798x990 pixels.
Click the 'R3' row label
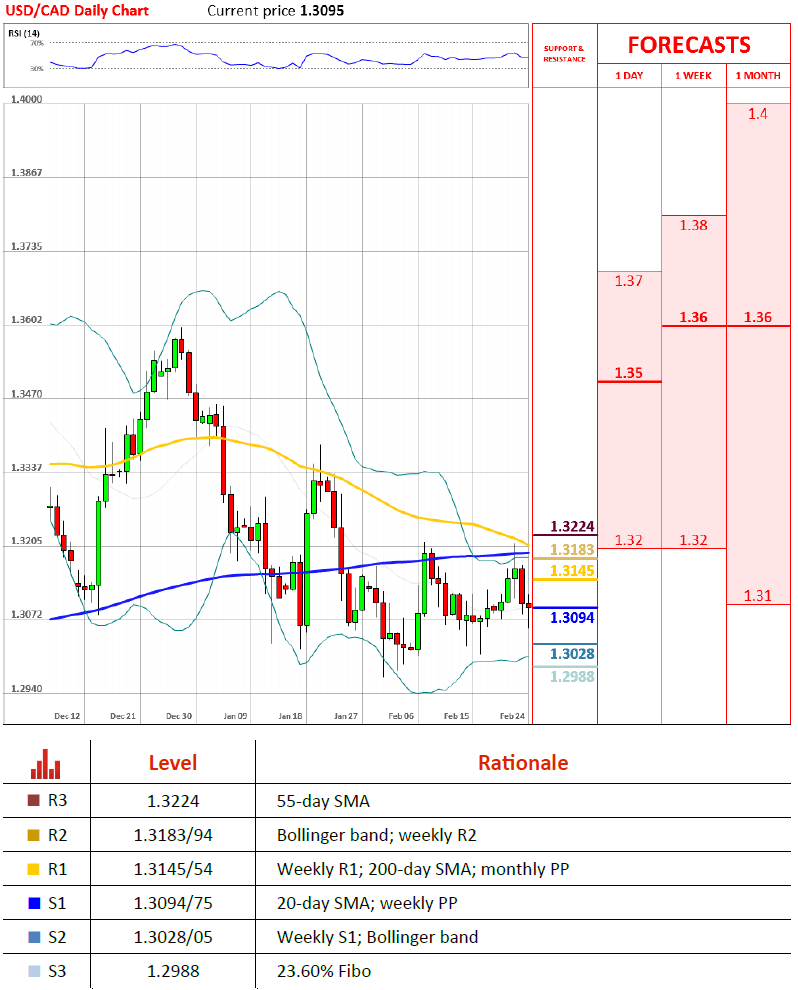[x=57, y=801]
